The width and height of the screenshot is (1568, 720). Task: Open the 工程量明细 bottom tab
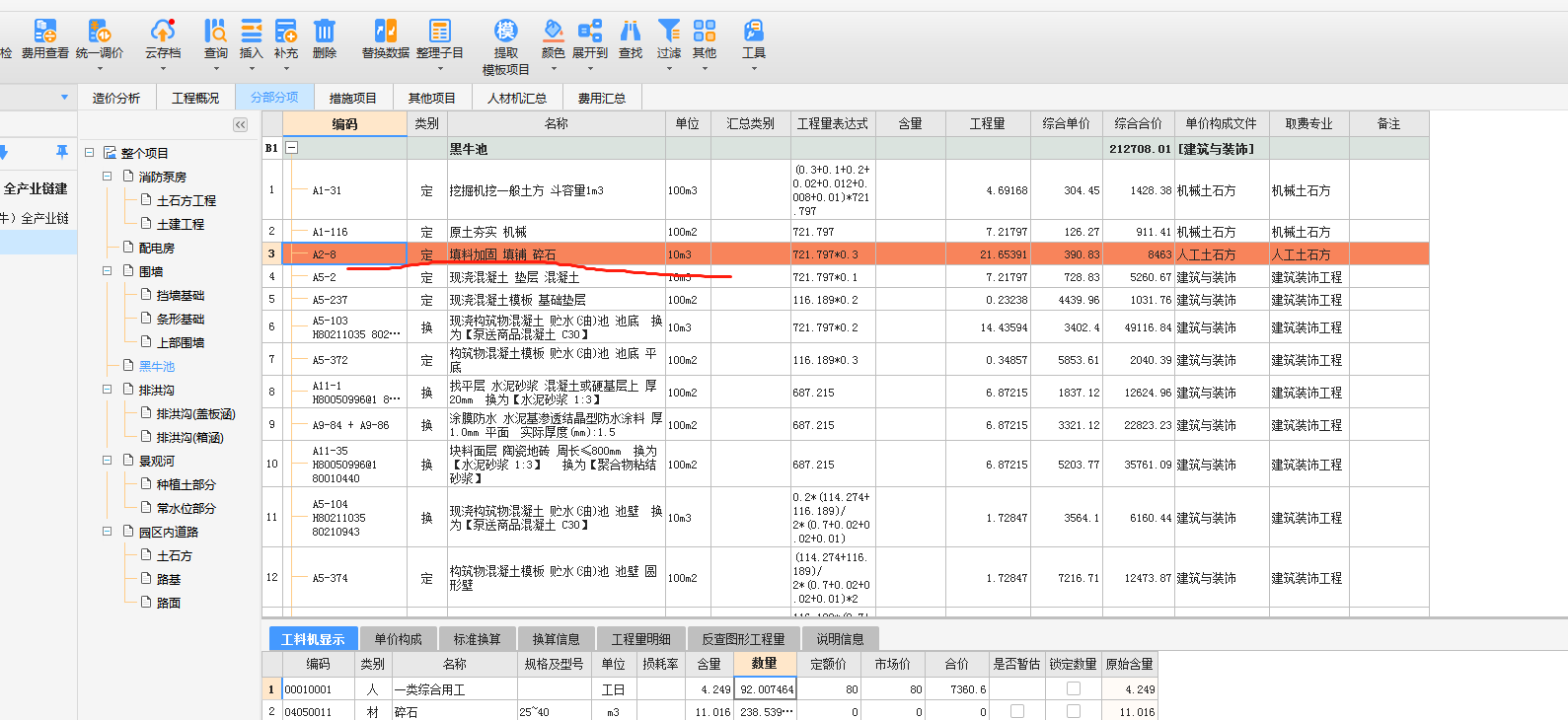[x=640, y=639]
